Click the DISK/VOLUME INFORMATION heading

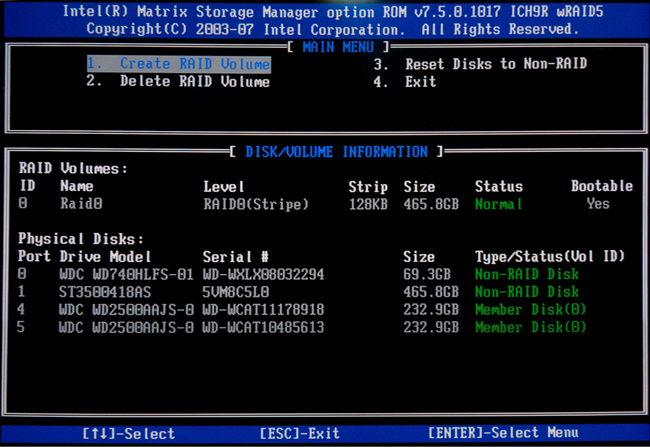point(336,152)
